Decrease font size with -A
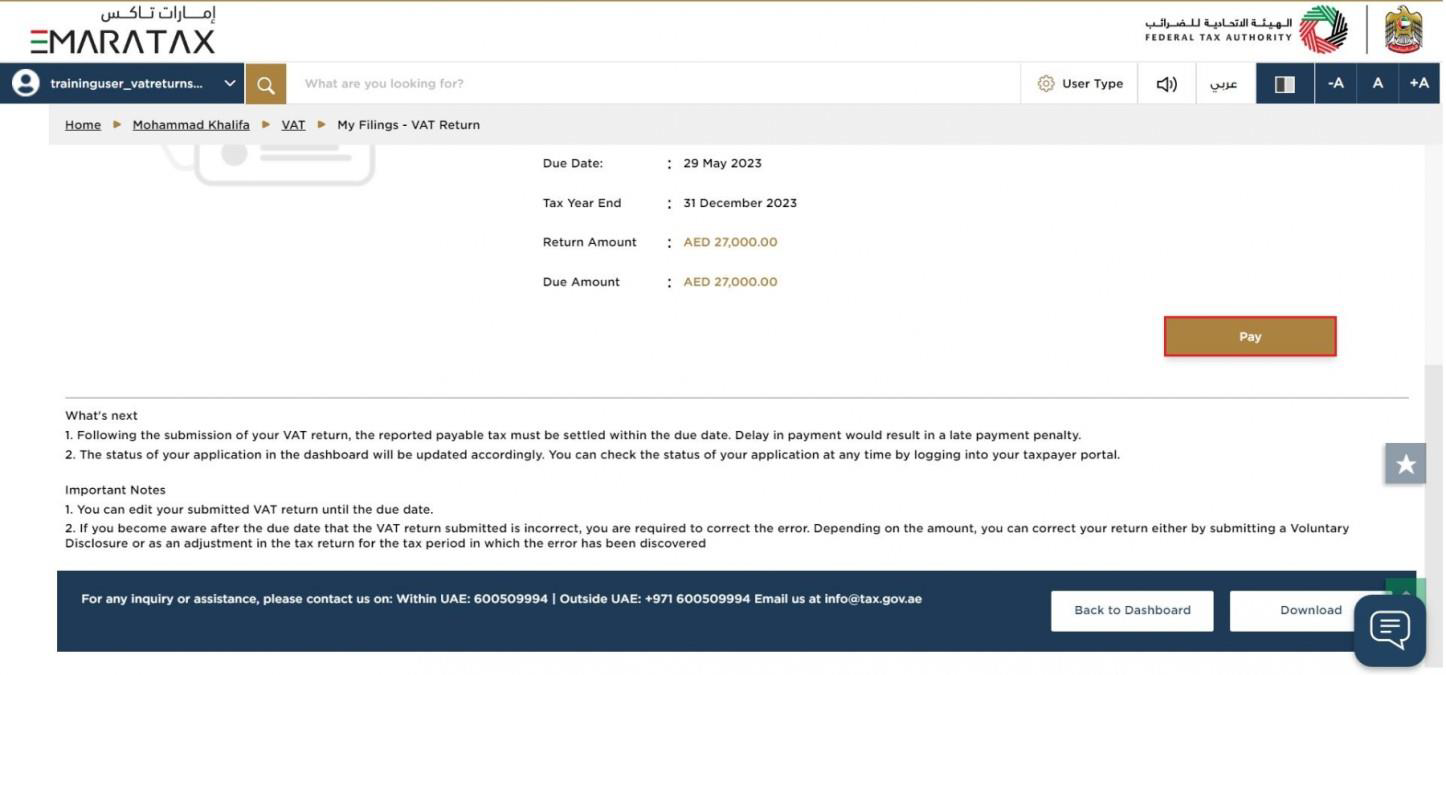1446x801 pixels. (1336, 84)
